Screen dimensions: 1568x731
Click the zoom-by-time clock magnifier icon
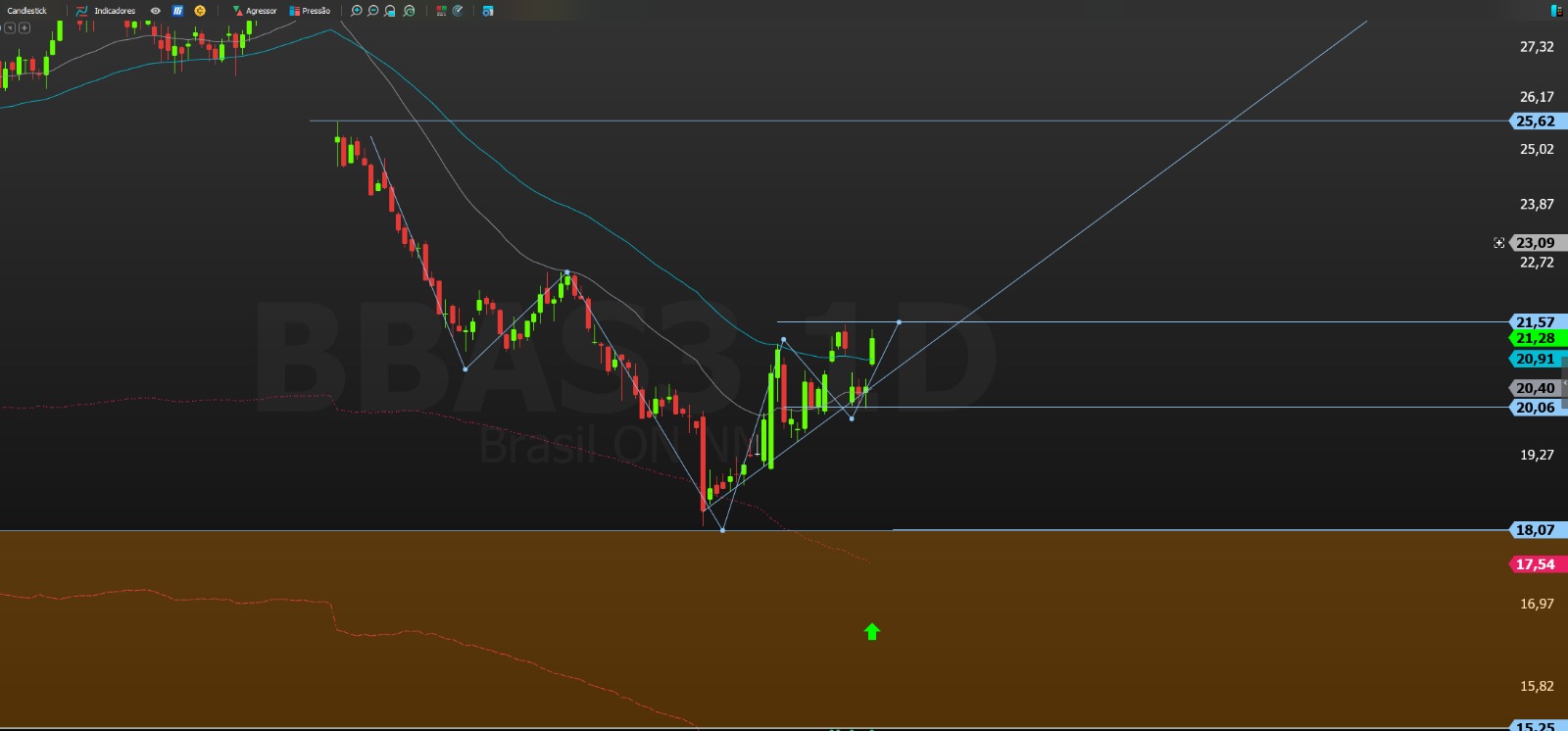[409, 11]
